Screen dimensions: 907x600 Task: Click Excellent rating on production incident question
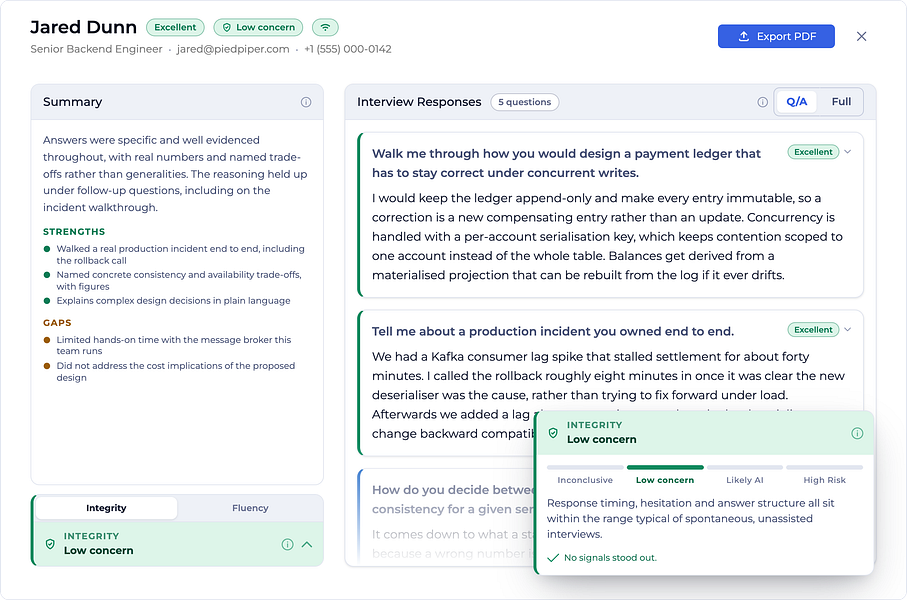pos(813,330)
